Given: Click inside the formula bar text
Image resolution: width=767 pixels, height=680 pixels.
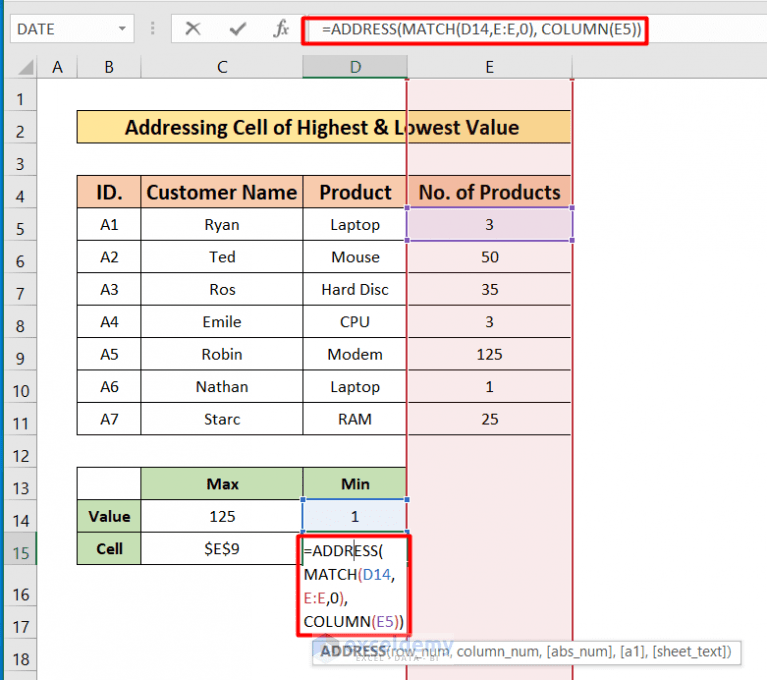Looking at the screenshot, I should (x=481, y=29).
